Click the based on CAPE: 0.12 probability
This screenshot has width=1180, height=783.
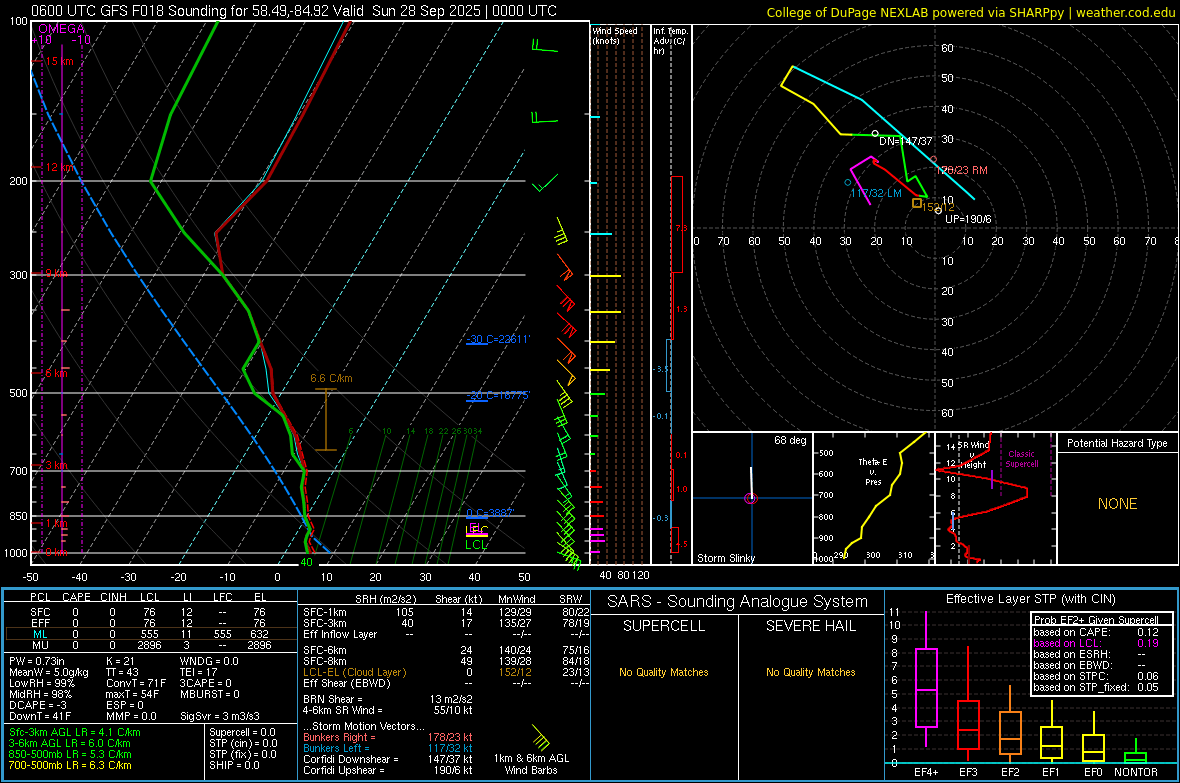1096,632
